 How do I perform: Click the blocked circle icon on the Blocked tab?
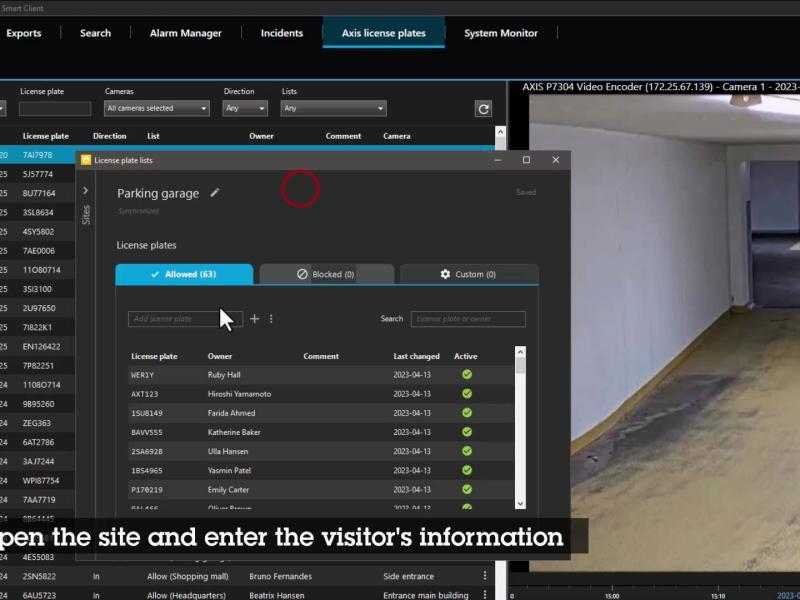click(303, 274)
